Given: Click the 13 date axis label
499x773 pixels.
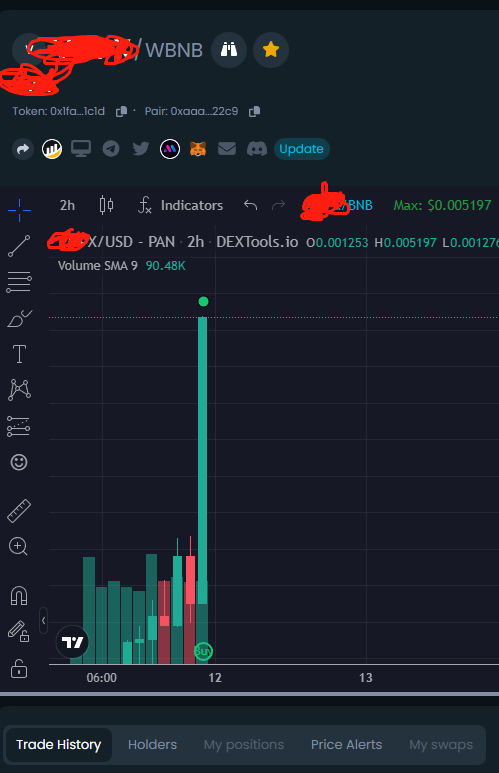Looking at the screenshot, I should click(x=365, y=677).
